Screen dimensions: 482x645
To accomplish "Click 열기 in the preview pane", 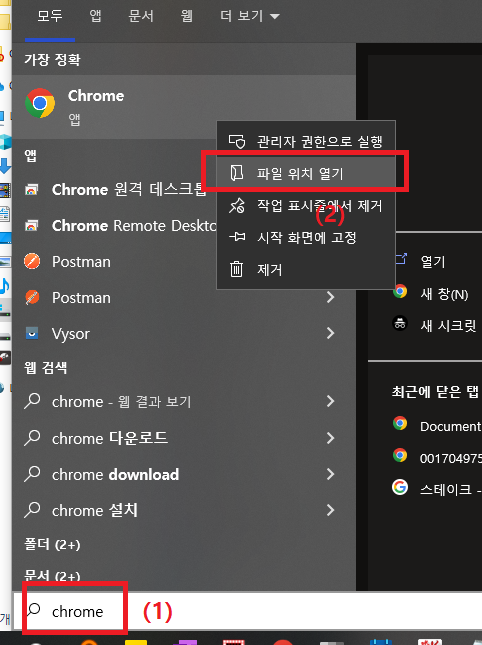I will 433,262.
